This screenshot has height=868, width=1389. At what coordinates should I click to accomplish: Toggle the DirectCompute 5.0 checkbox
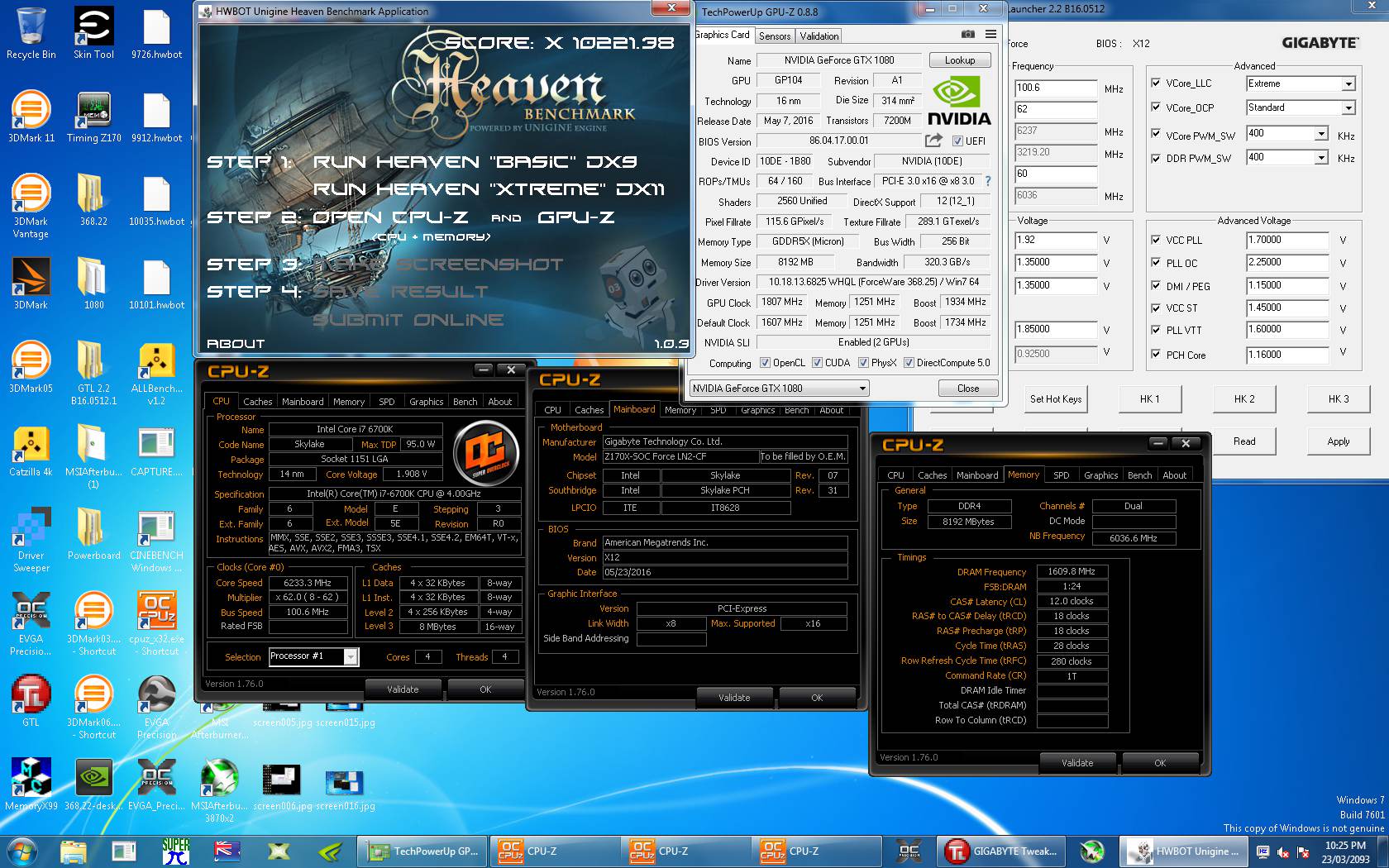pyautogui.click(x=909, y=363)
